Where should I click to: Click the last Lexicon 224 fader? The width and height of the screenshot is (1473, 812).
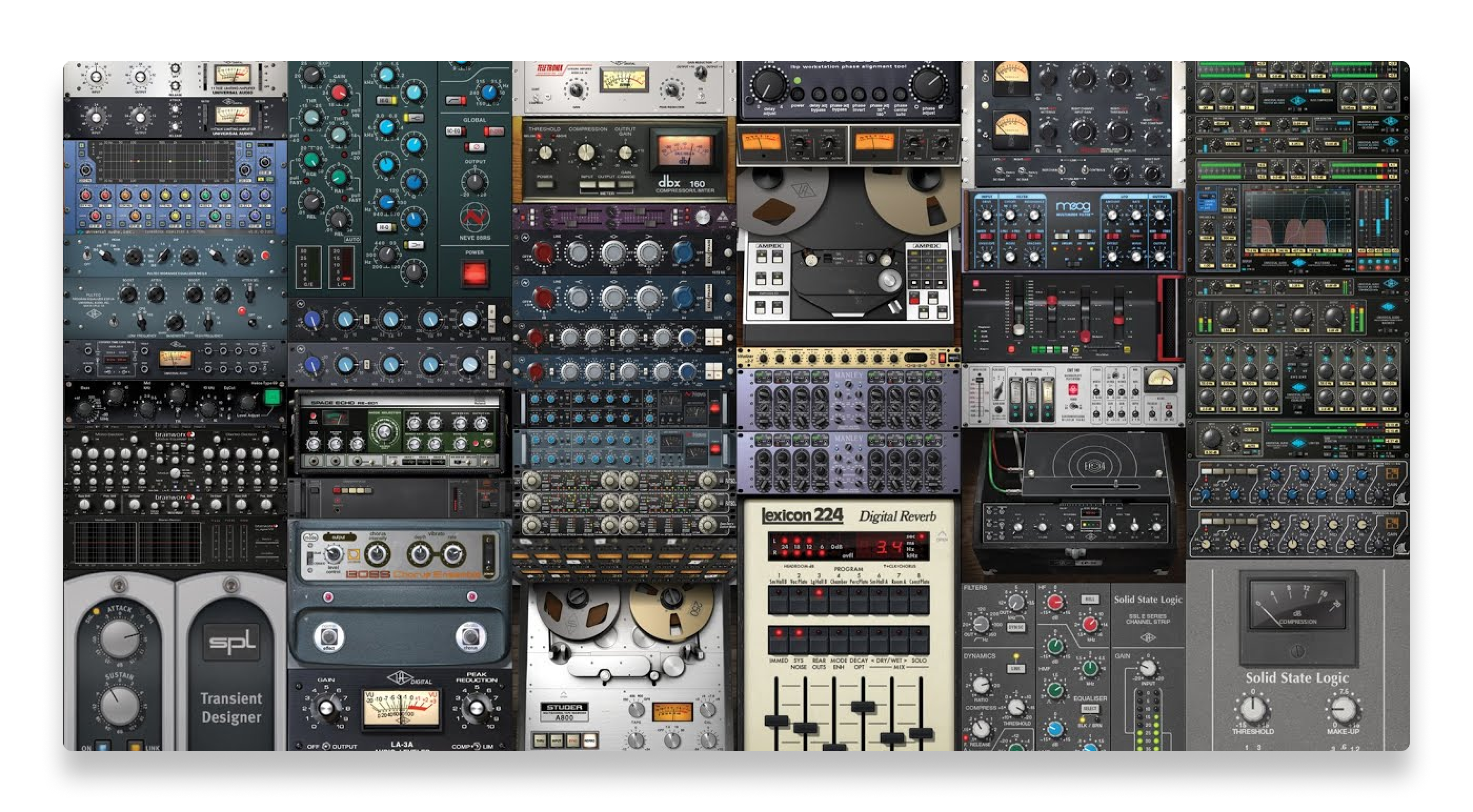(921, 733)
